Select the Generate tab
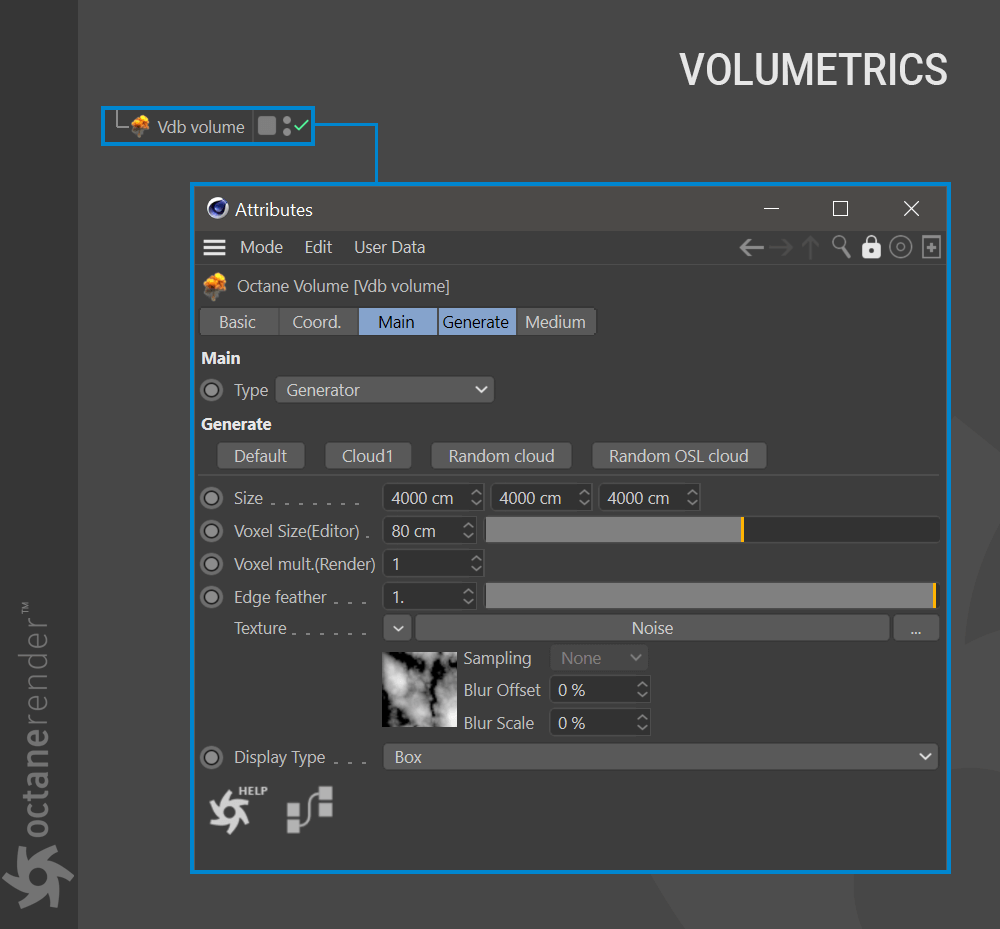 coord(476,322)
